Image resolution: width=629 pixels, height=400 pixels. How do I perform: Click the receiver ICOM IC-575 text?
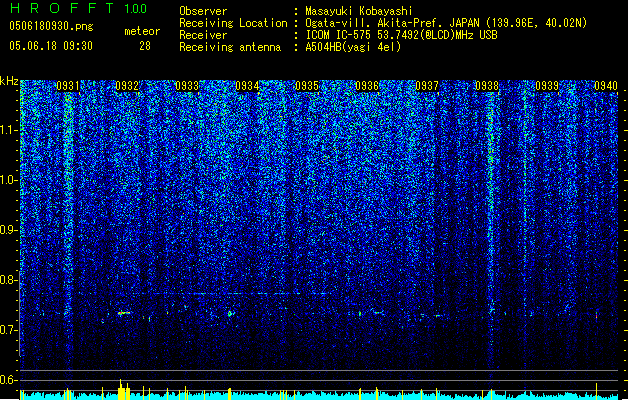tap(340, 35)
